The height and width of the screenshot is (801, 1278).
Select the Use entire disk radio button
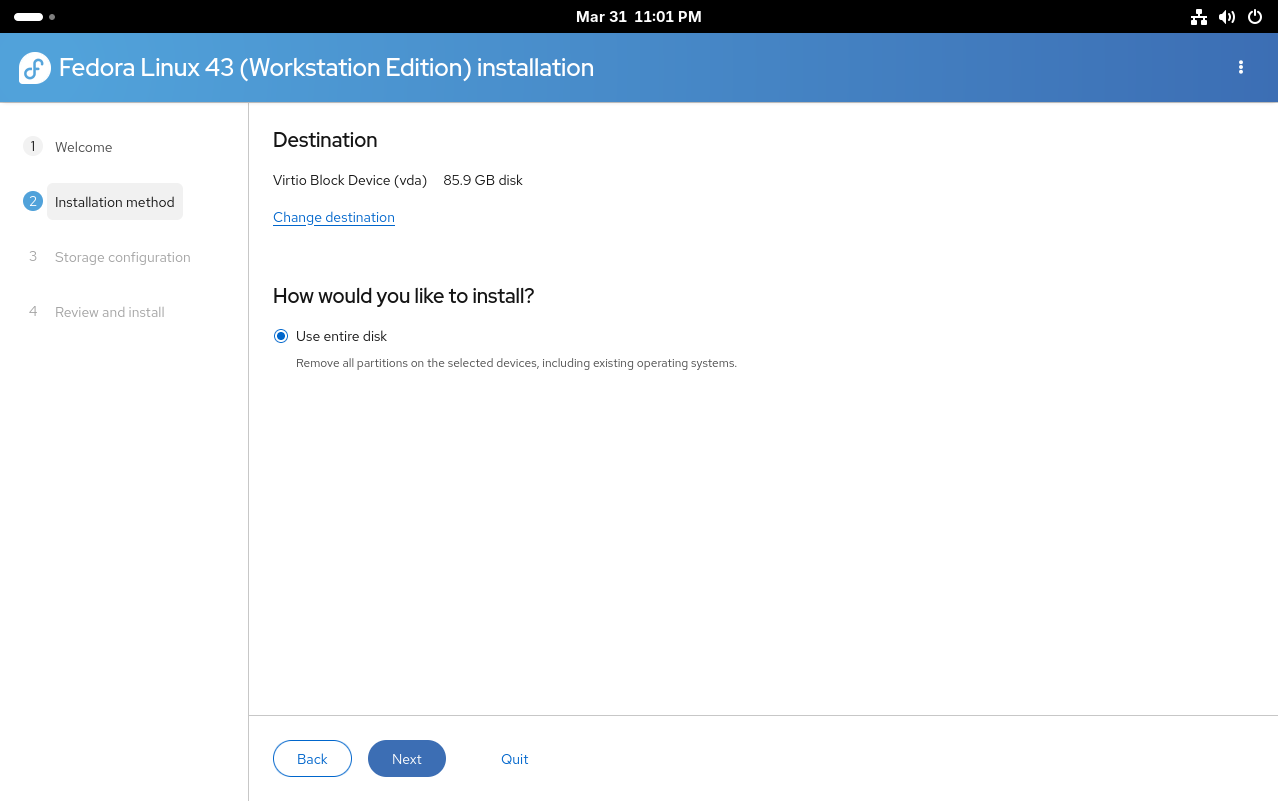click(x=281, y=336)
